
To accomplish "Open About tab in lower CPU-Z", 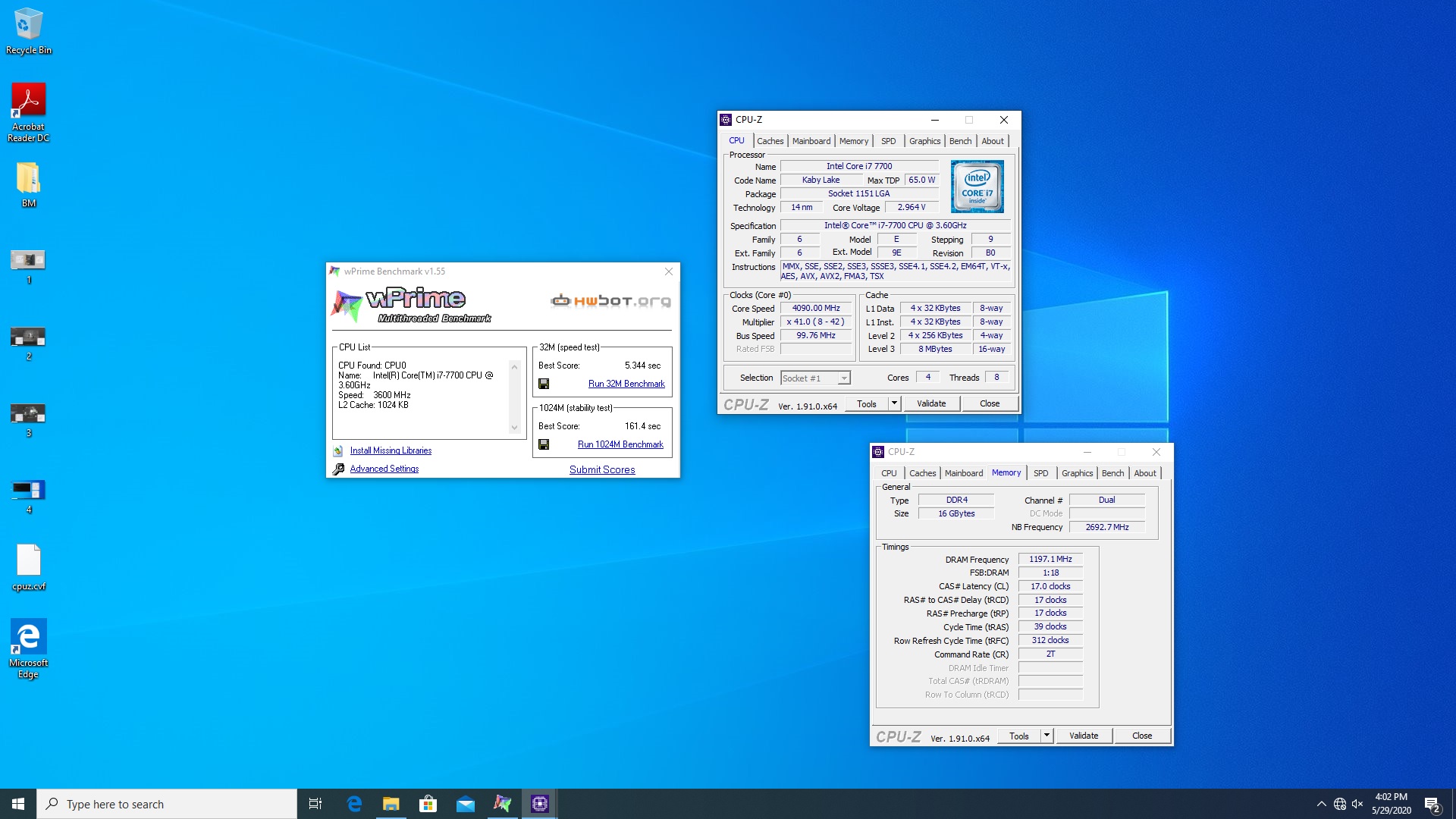I will click(x=1145, y=473).
